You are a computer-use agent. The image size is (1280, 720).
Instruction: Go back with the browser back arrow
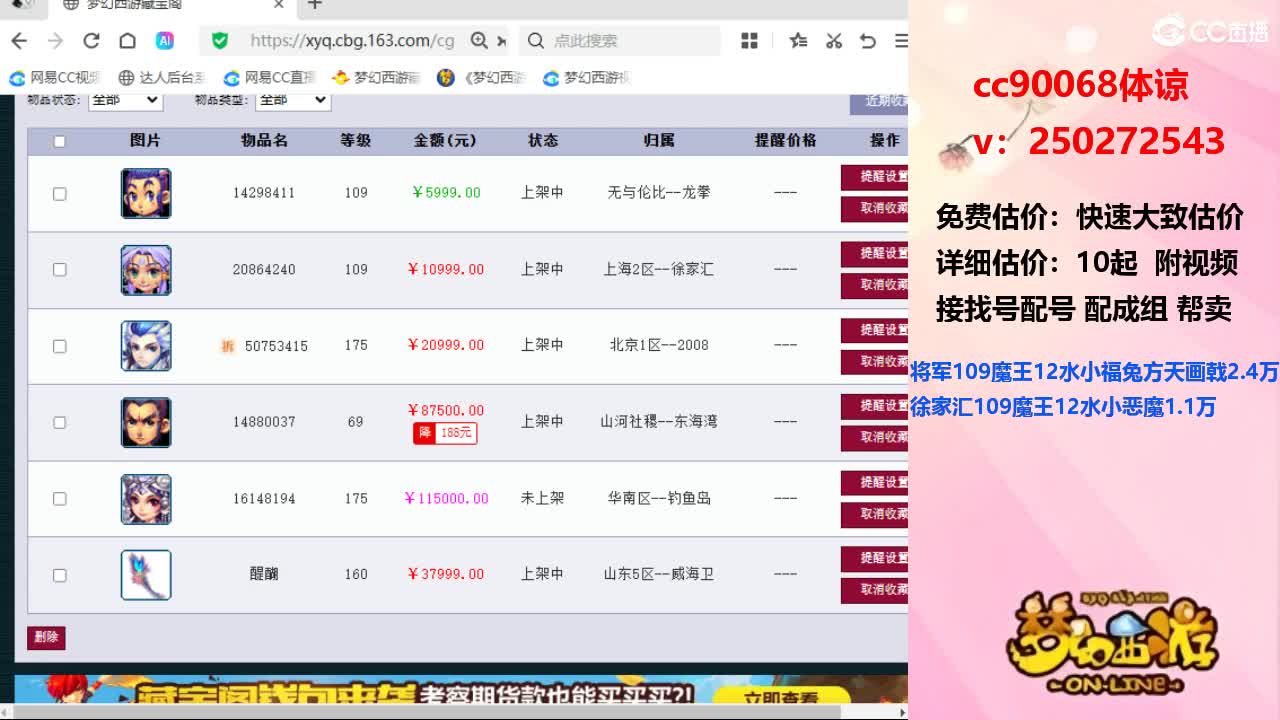(x=19, y=41)
